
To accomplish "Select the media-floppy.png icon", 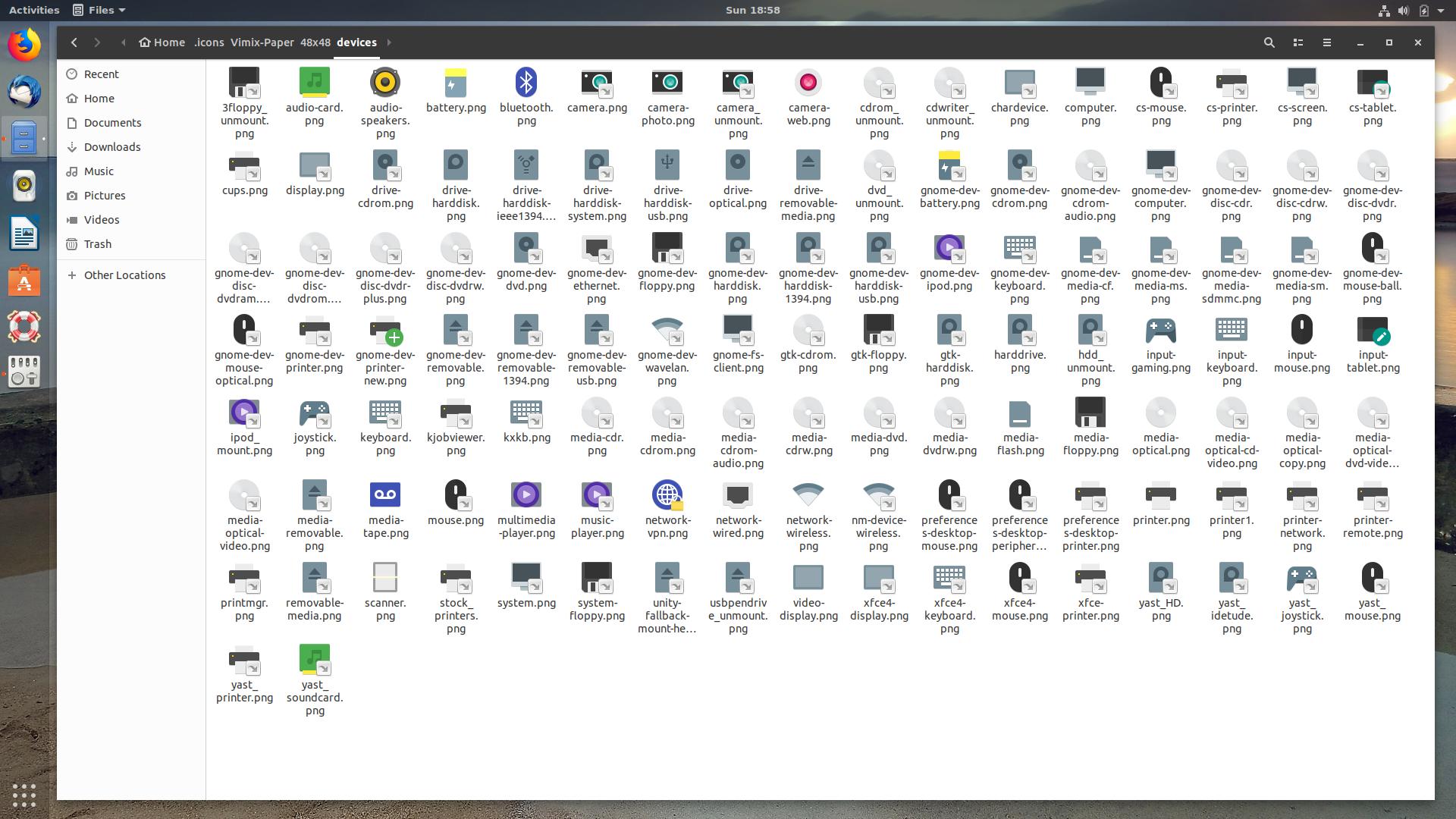I will tap(1090, 413).
